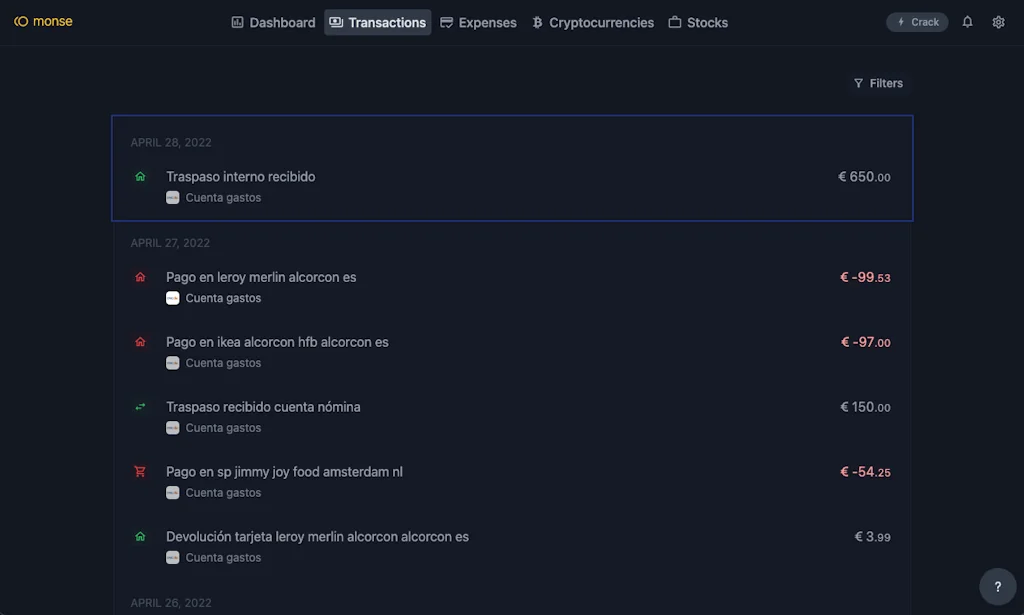This screenshot has height=615, width=1024.
Task: Open the Transactions tab
Action: click(x=378, y=21)
